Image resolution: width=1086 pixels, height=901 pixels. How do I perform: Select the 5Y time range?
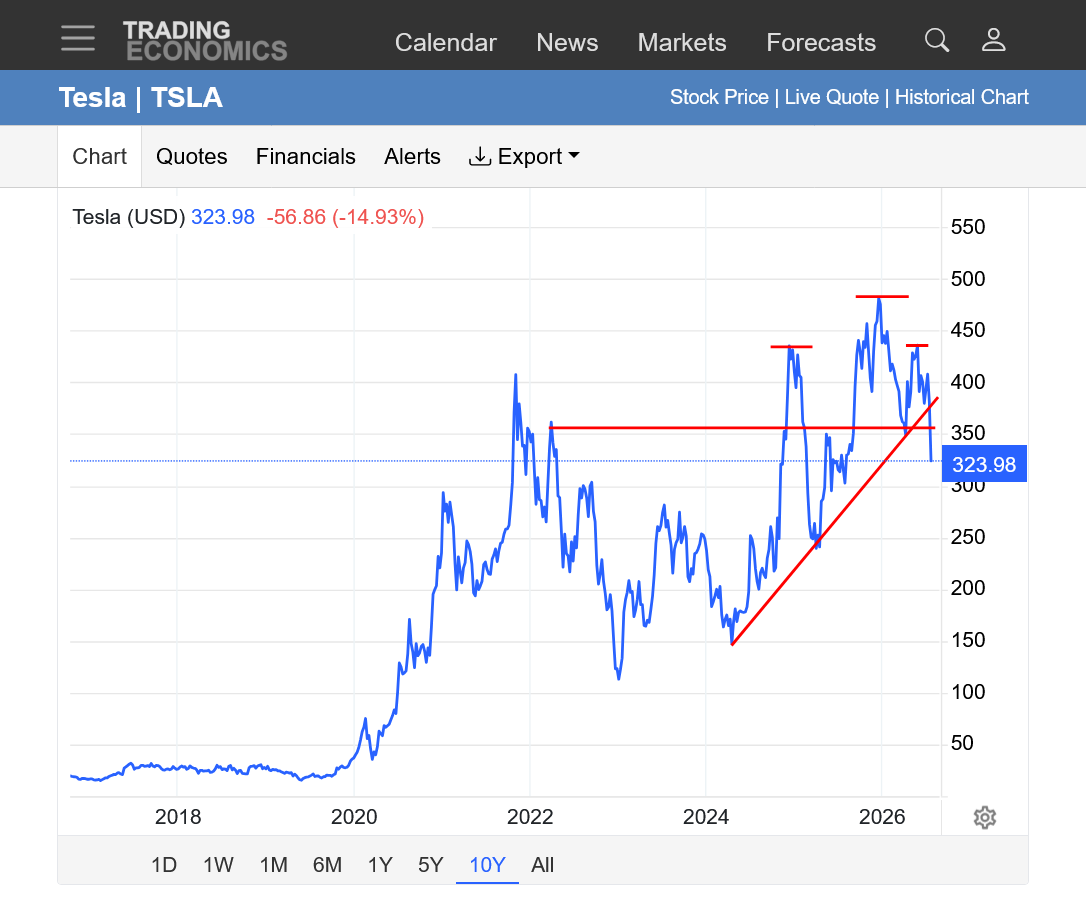[430, 865]
